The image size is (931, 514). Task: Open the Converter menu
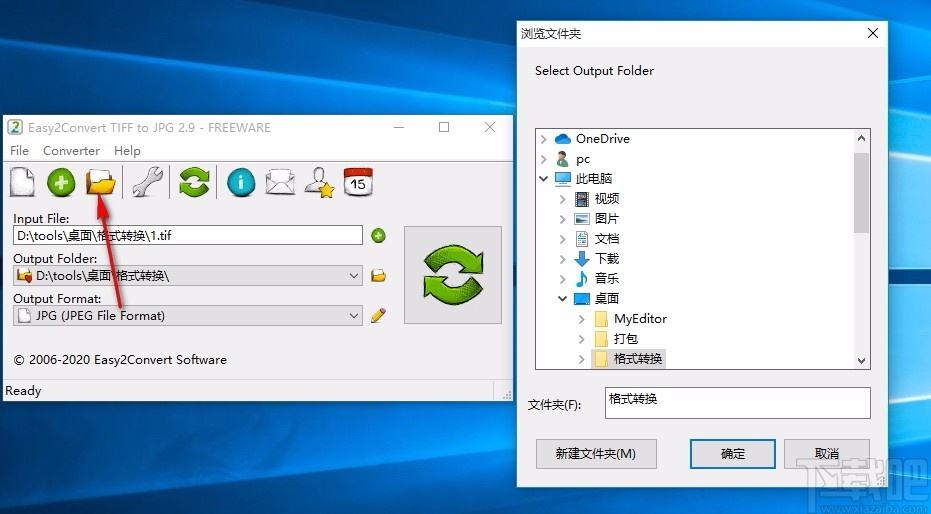point(71,151)
